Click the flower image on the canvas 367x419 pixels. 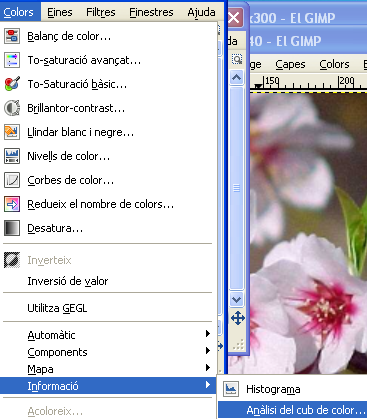click(x=308, y=233)
